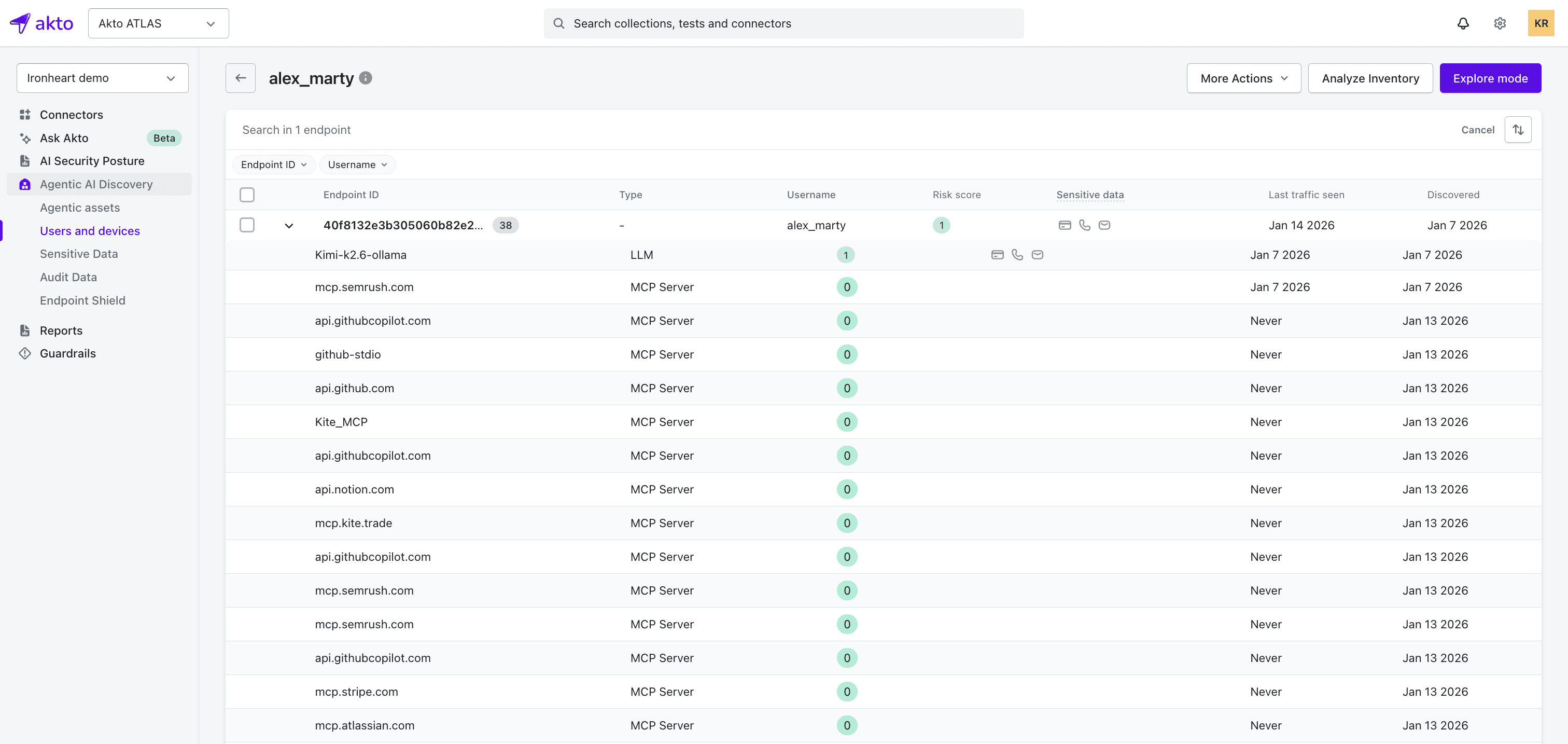Image resolution: width=1568 pixels, height=744 pixels.
Task: Select the api.notion.com row name
Action: [354, 489]
